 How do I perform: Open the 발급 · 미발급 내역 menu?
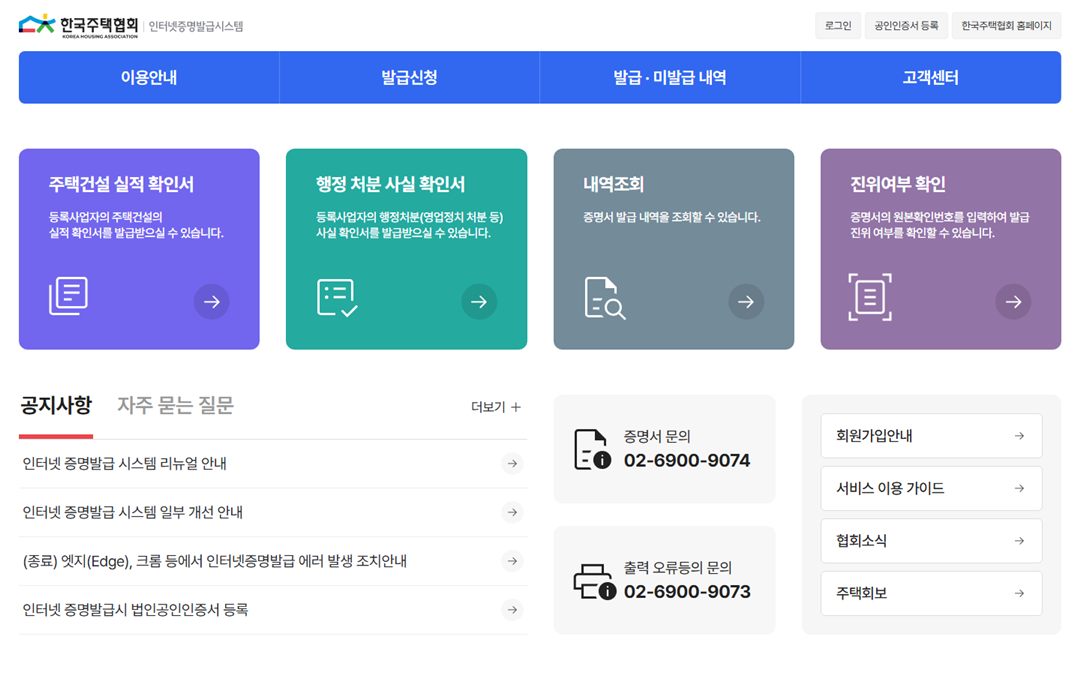coord(669,77)
